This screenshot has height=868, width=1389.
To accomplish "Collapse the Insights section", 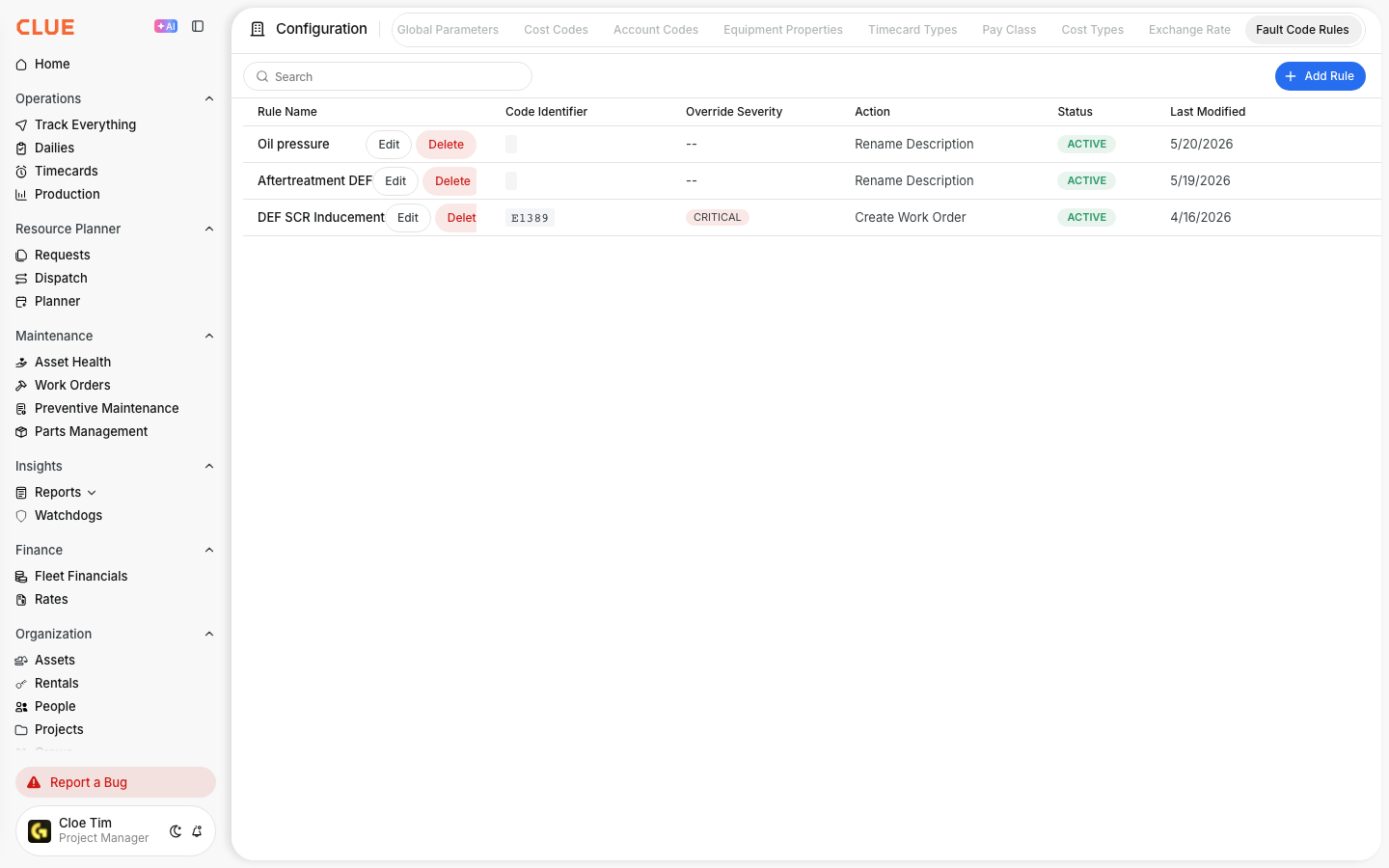I will click(x=209, y=466).
